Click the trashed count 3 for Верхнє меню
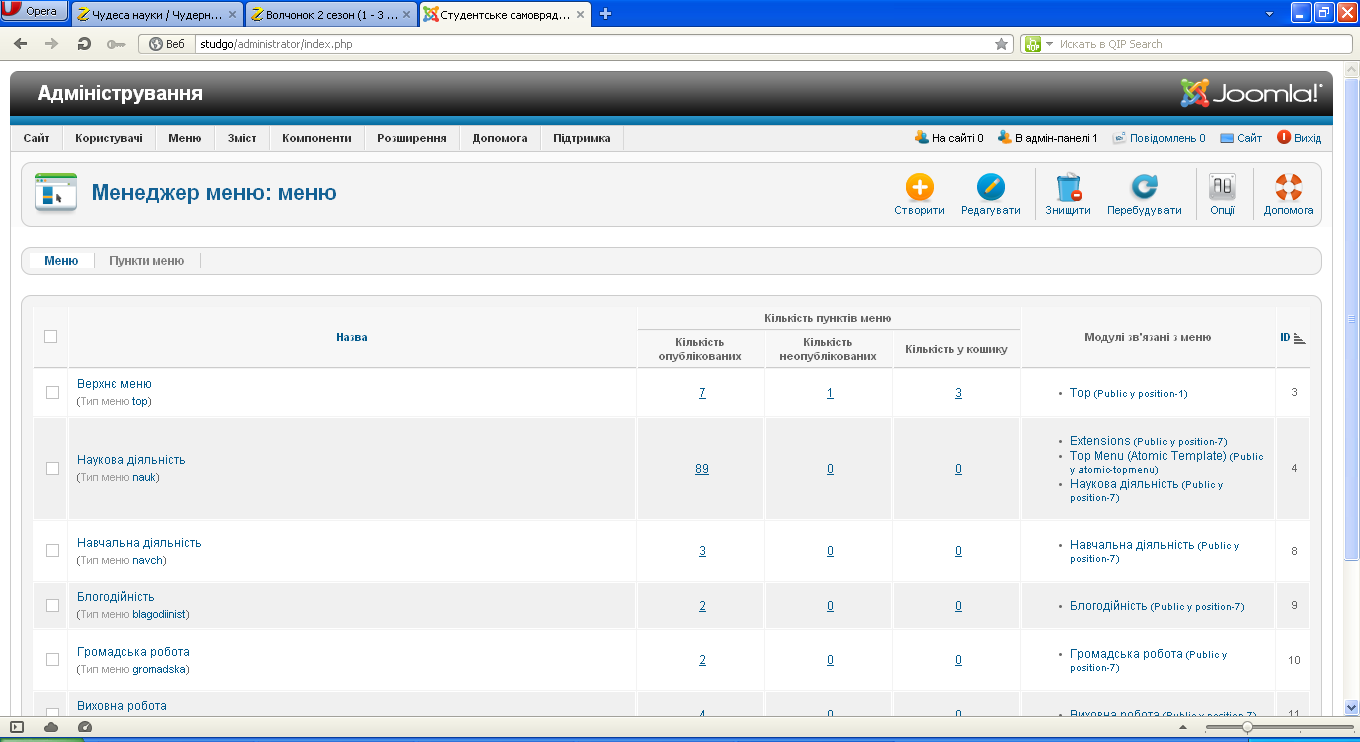This screenshot has height=742, width=1360. pos(958,393)
